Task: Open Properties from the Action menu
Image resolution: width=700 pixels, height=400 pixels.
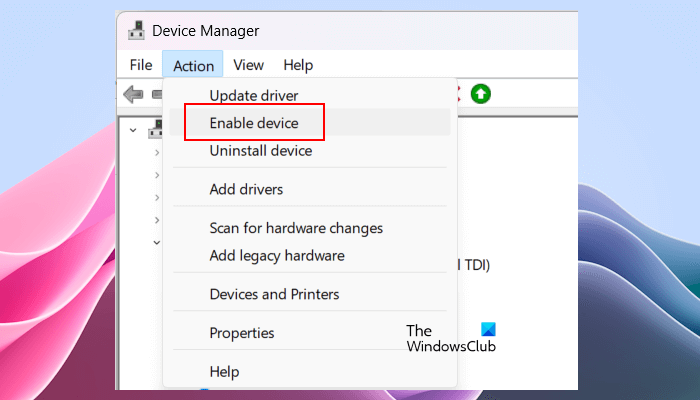Action: click(x=241, y=333)
